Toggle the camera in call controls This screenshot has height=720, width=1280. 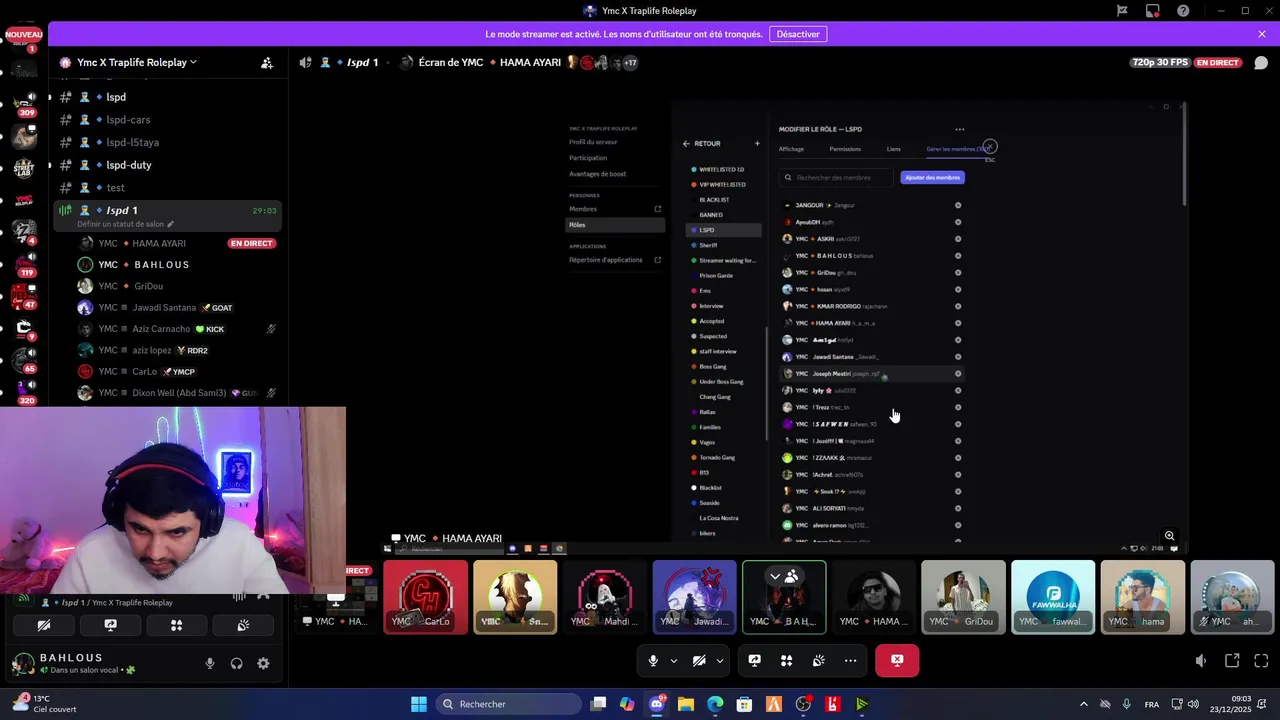click(699, 660)
